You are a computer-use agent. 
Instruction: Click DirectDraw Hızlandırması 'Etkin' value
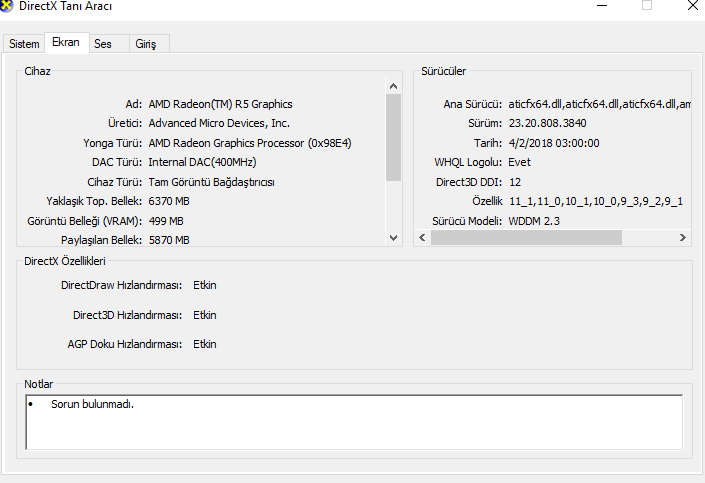tap(205, 285)
